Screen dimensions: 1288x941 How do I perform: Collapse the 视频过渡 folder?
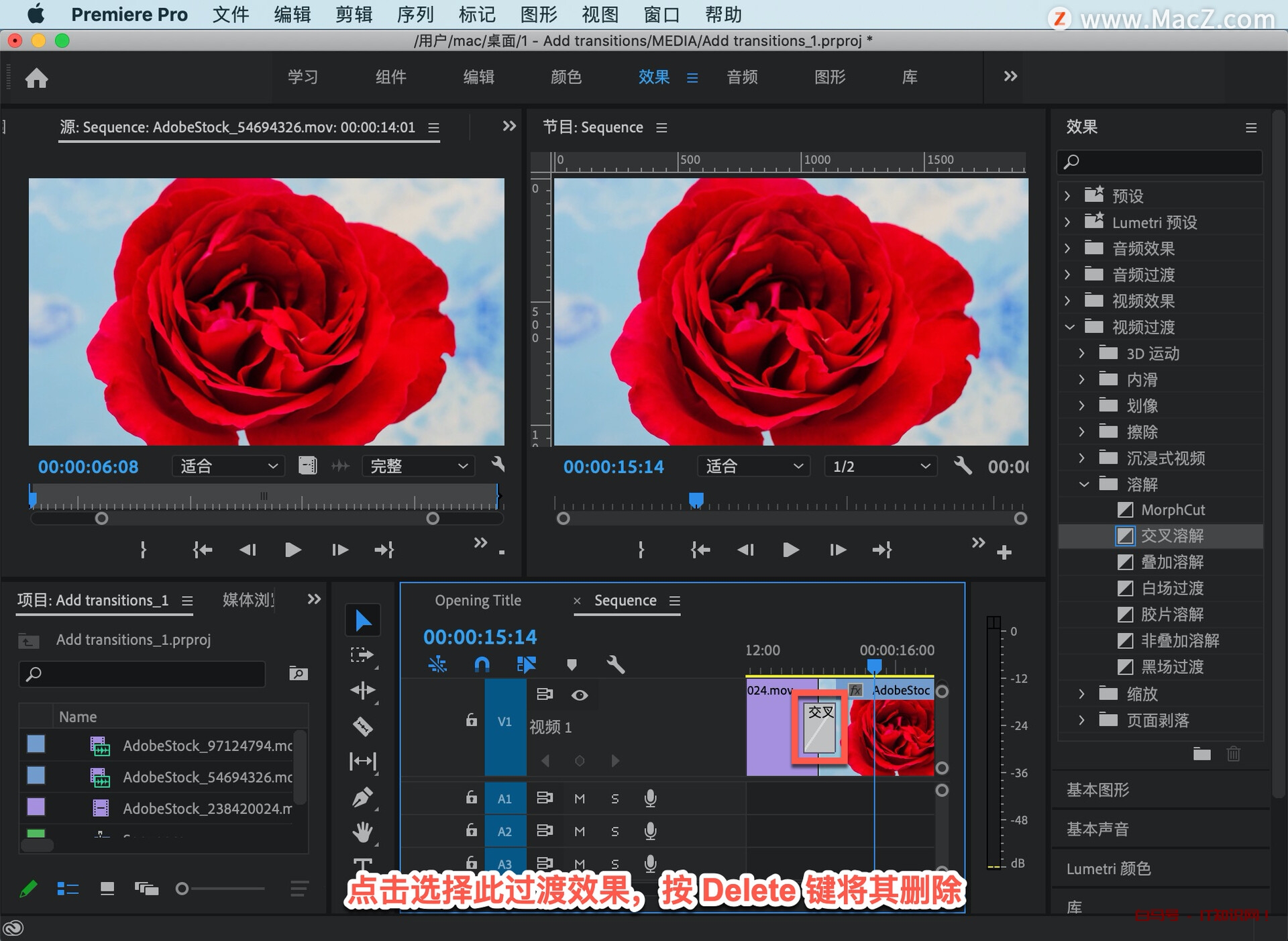tap(1069, 328)
